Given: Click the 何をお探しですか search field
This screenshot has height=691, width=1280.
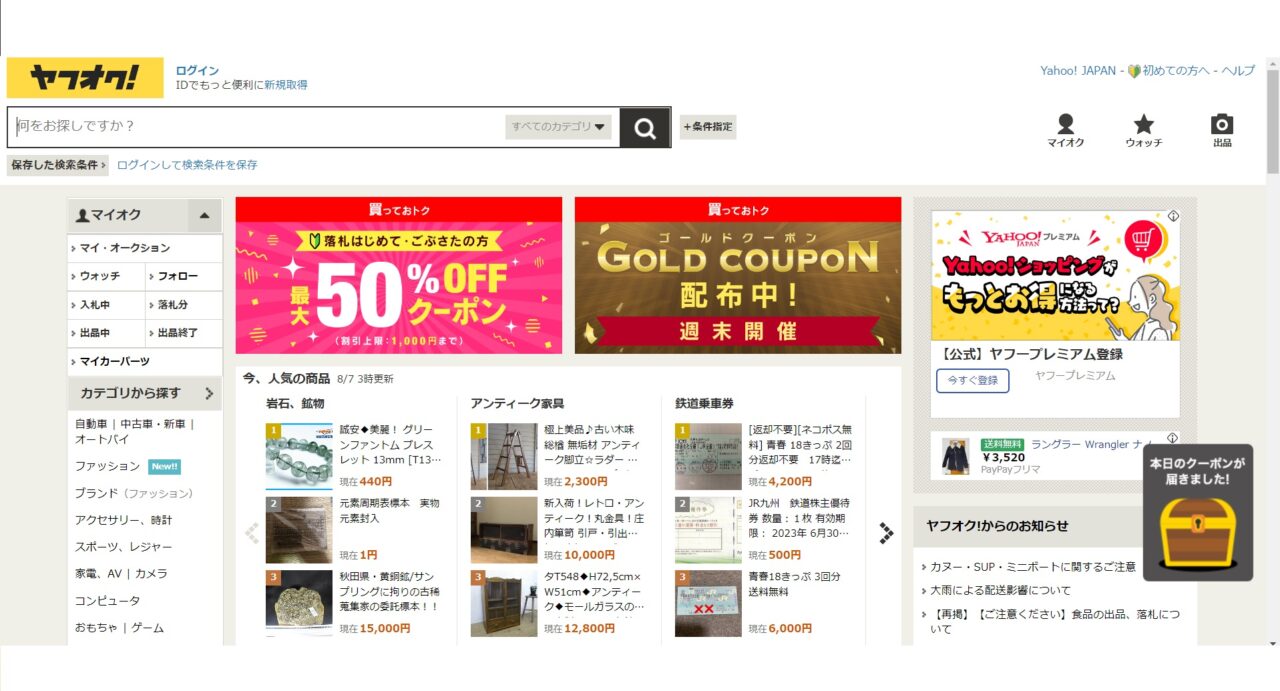Looking at the screenshot, I should 260,127.
